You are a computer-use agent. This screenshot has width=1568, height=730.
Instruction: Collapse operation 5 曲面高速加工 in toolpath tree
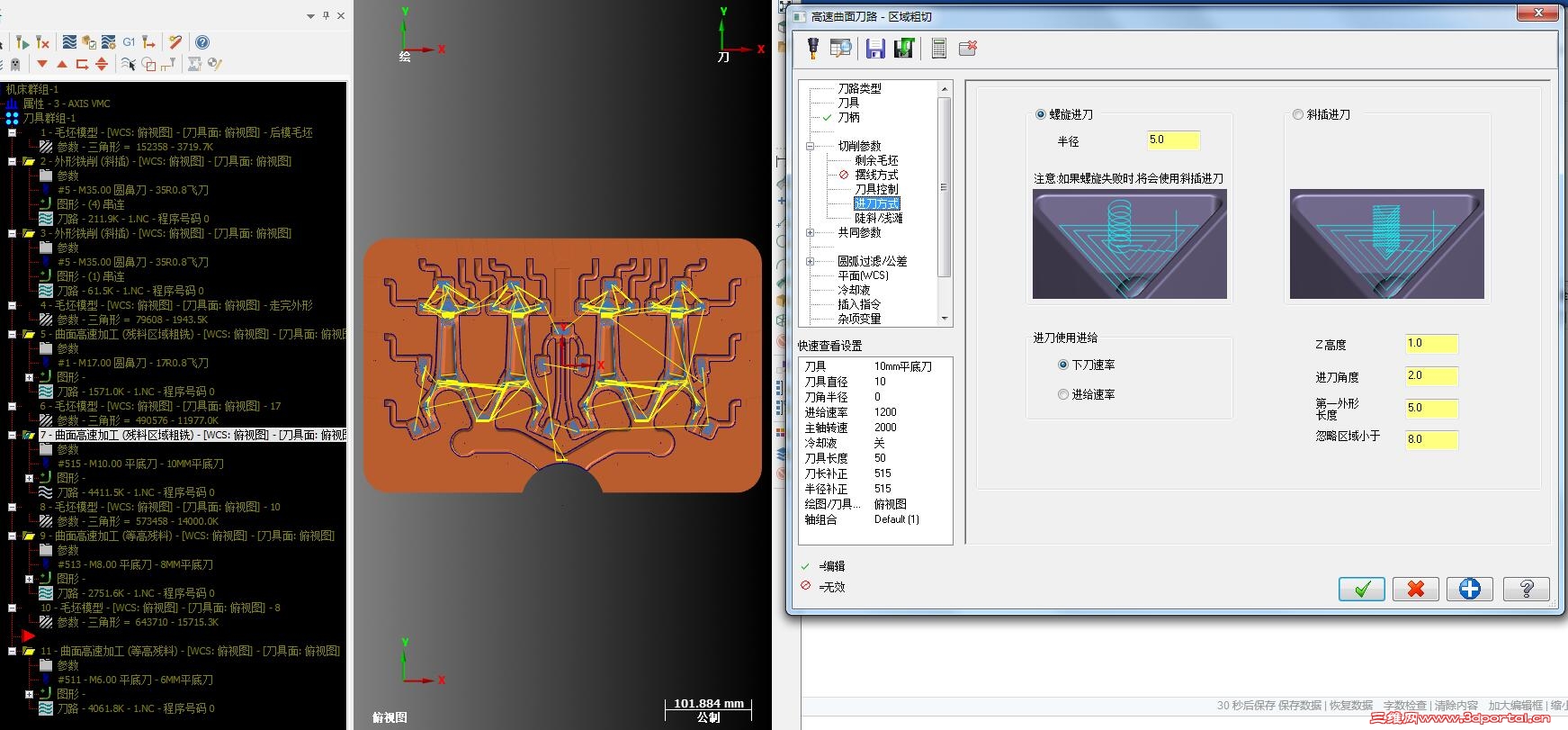click(12, 334)
